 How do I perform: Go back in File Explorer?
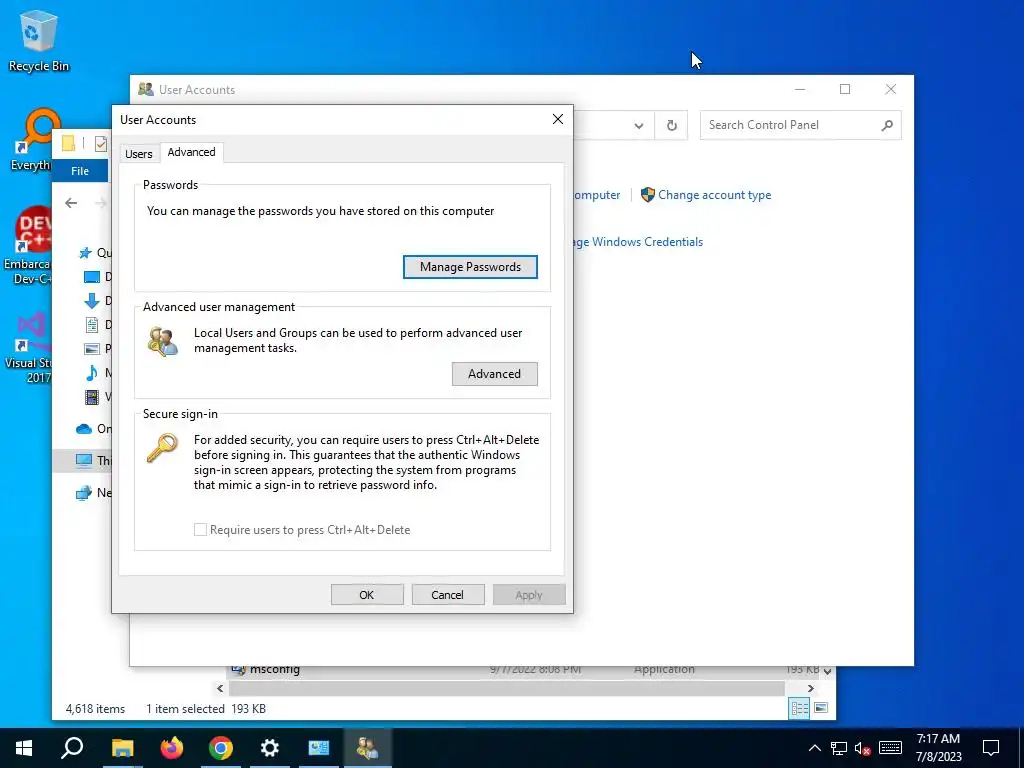[71, 203]
